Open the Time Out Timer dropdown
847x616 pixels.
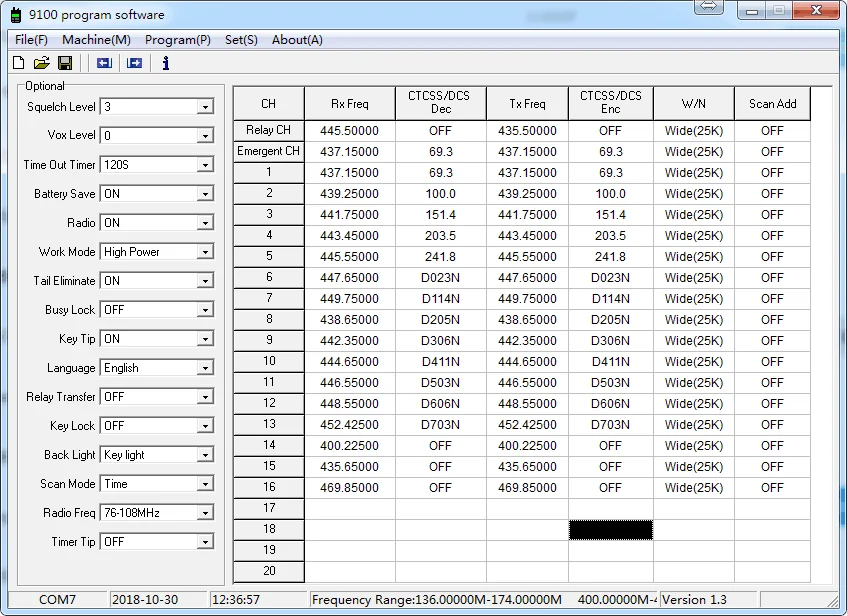coord(205,165)
